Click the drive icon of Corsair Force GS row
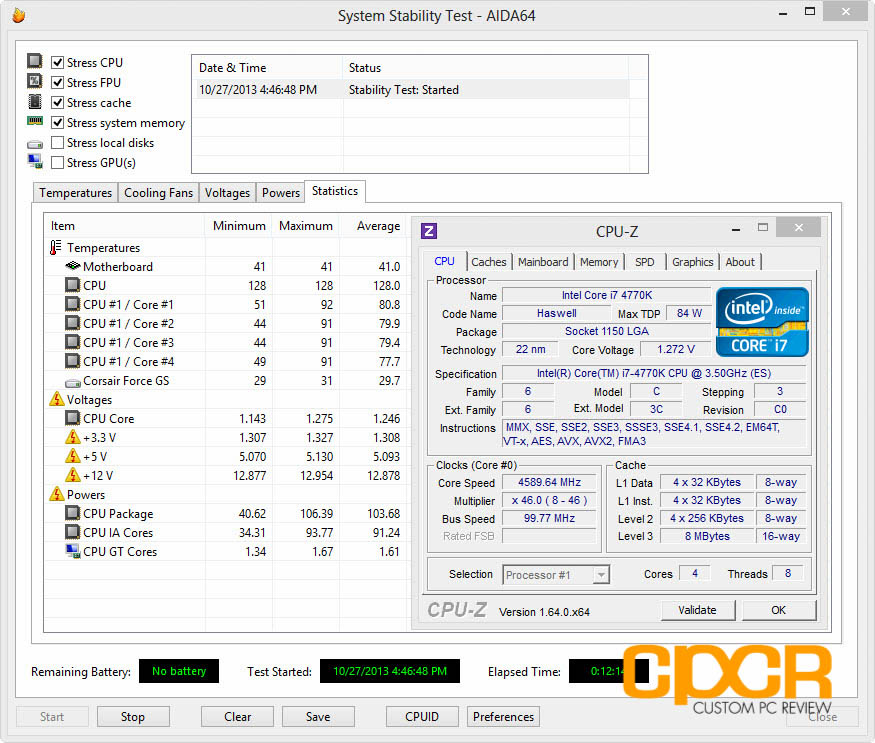The image size is (875, 743). coord(73,382)
